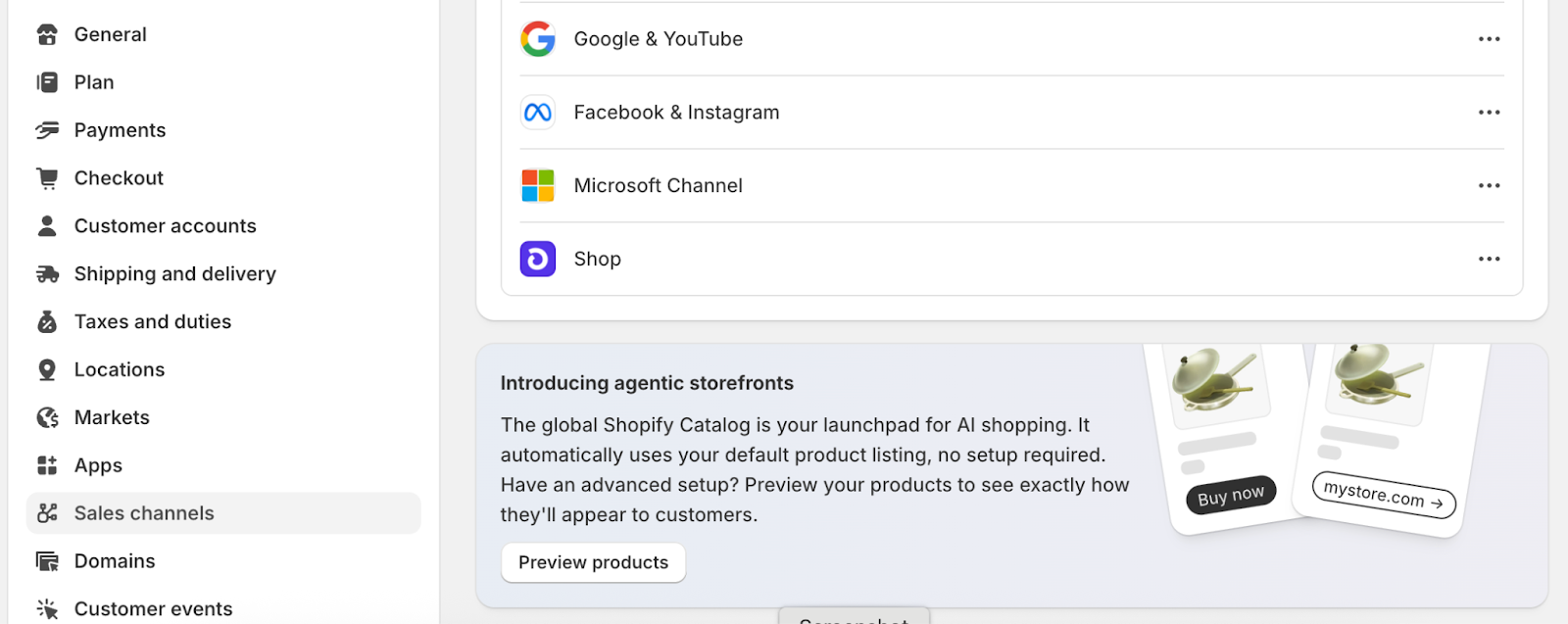Screen dimensions: 1568x624
Task: Open Customer accounts settings
Action: pos(223,226)
